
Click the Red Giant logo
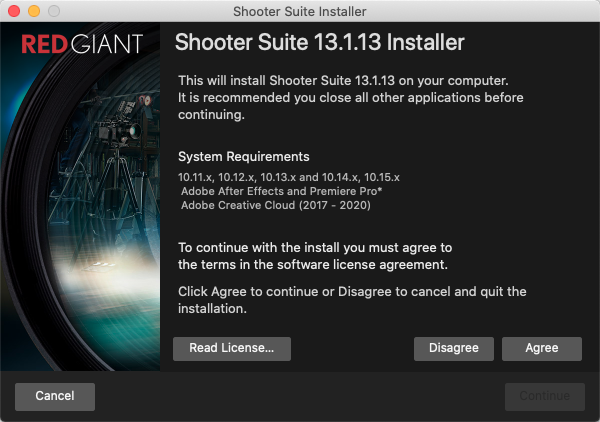tap(82, 45)
